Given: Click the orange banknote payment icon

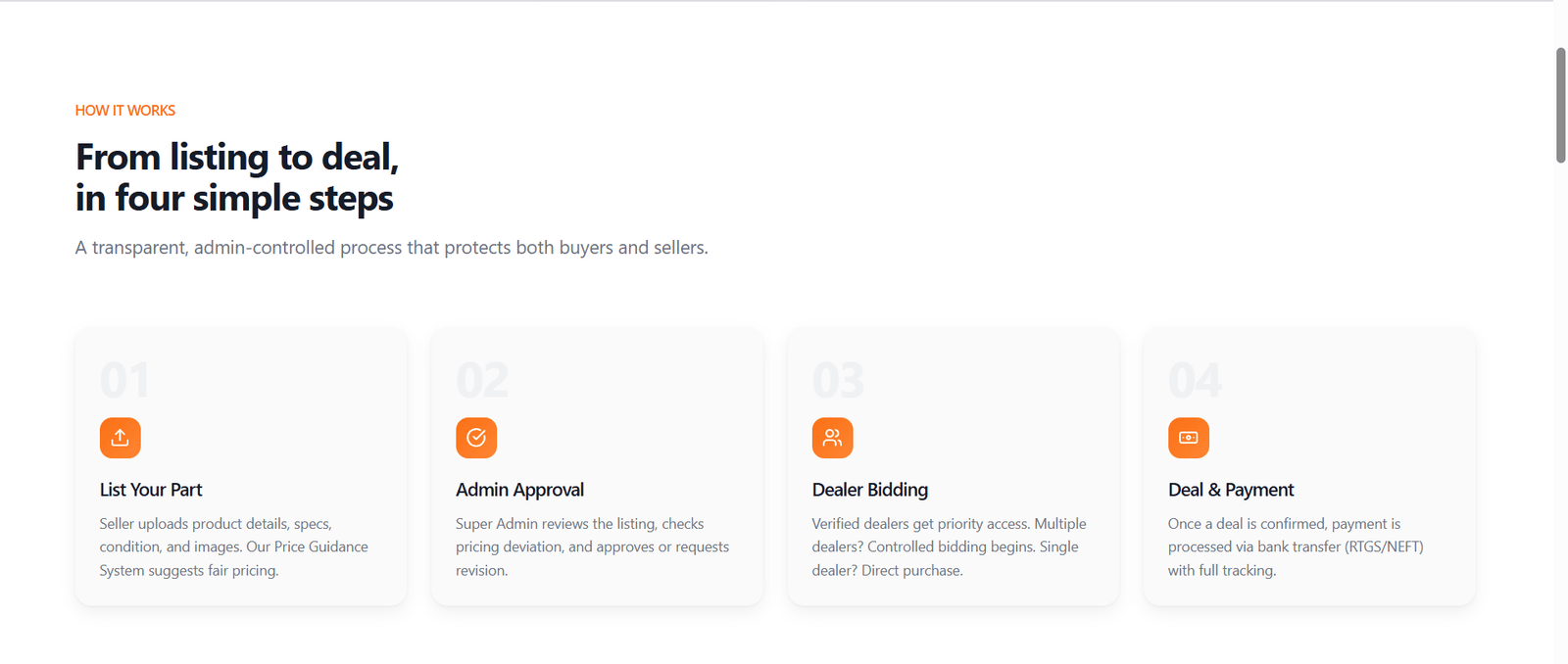Looking at the screenshot, I should click(1188, 438).
